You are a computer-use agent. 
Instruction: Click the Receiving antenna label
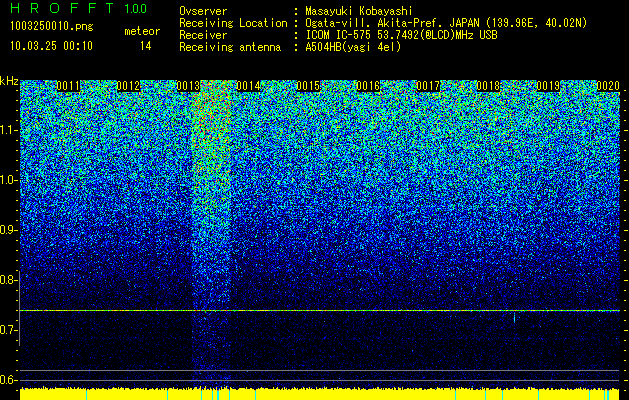coord(230,47)
